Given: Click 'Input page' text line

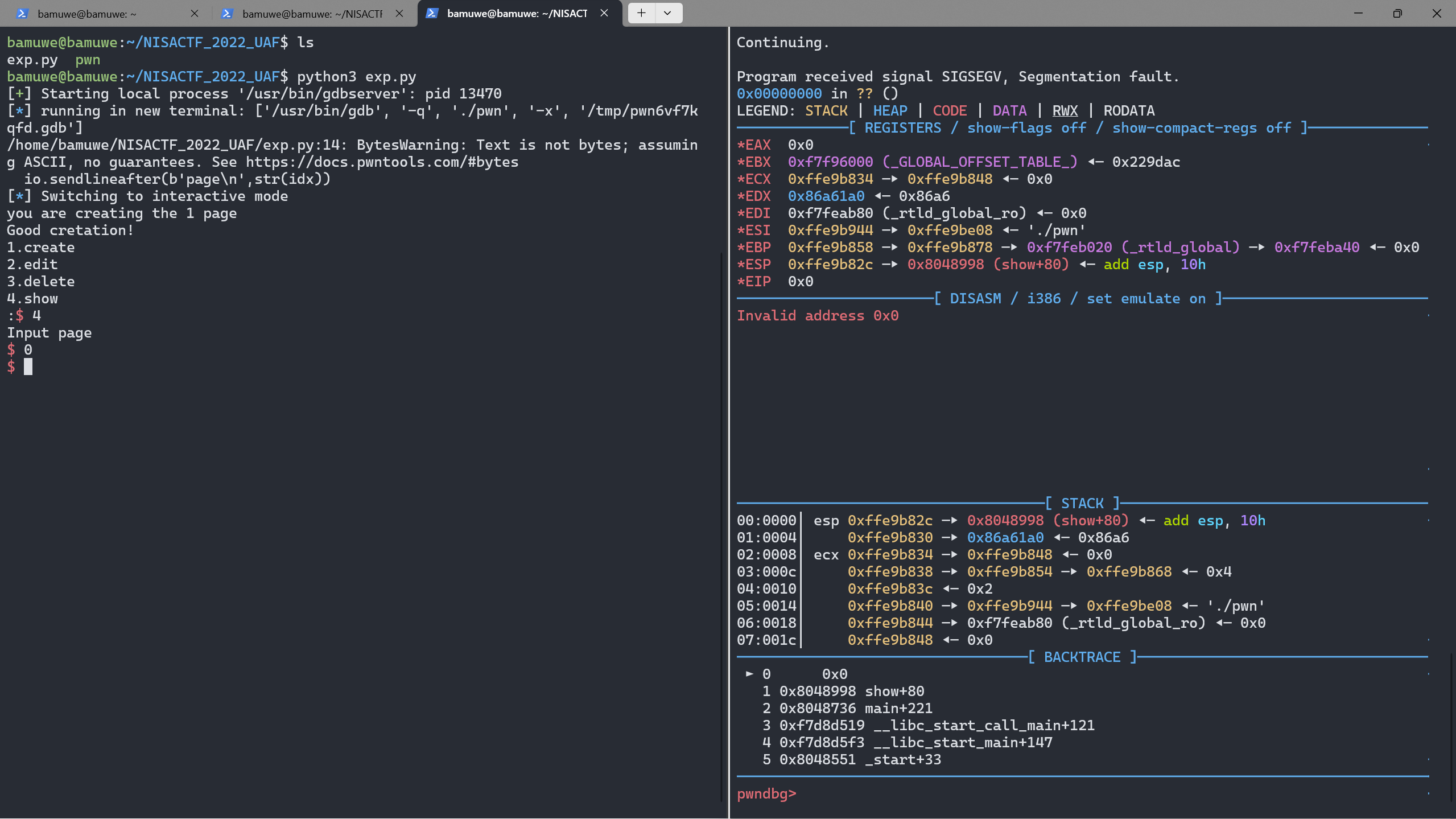Looking at the screenshot, I should coord(50,333).
